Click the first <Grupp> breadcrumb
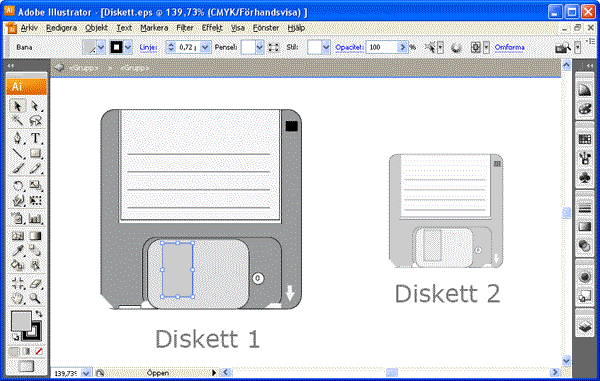This screenshot has height=381, width=600. [84, 68]
